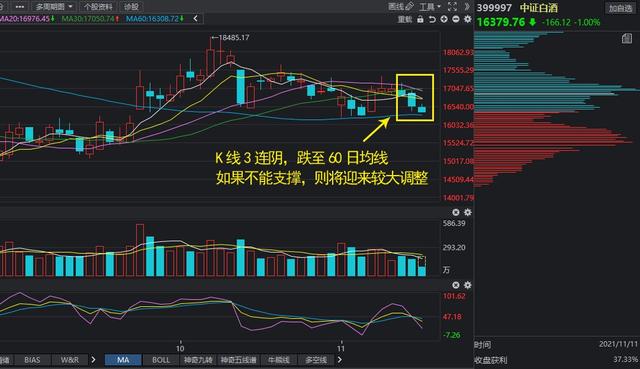Click the 重载 reload button

click(404, 19)
